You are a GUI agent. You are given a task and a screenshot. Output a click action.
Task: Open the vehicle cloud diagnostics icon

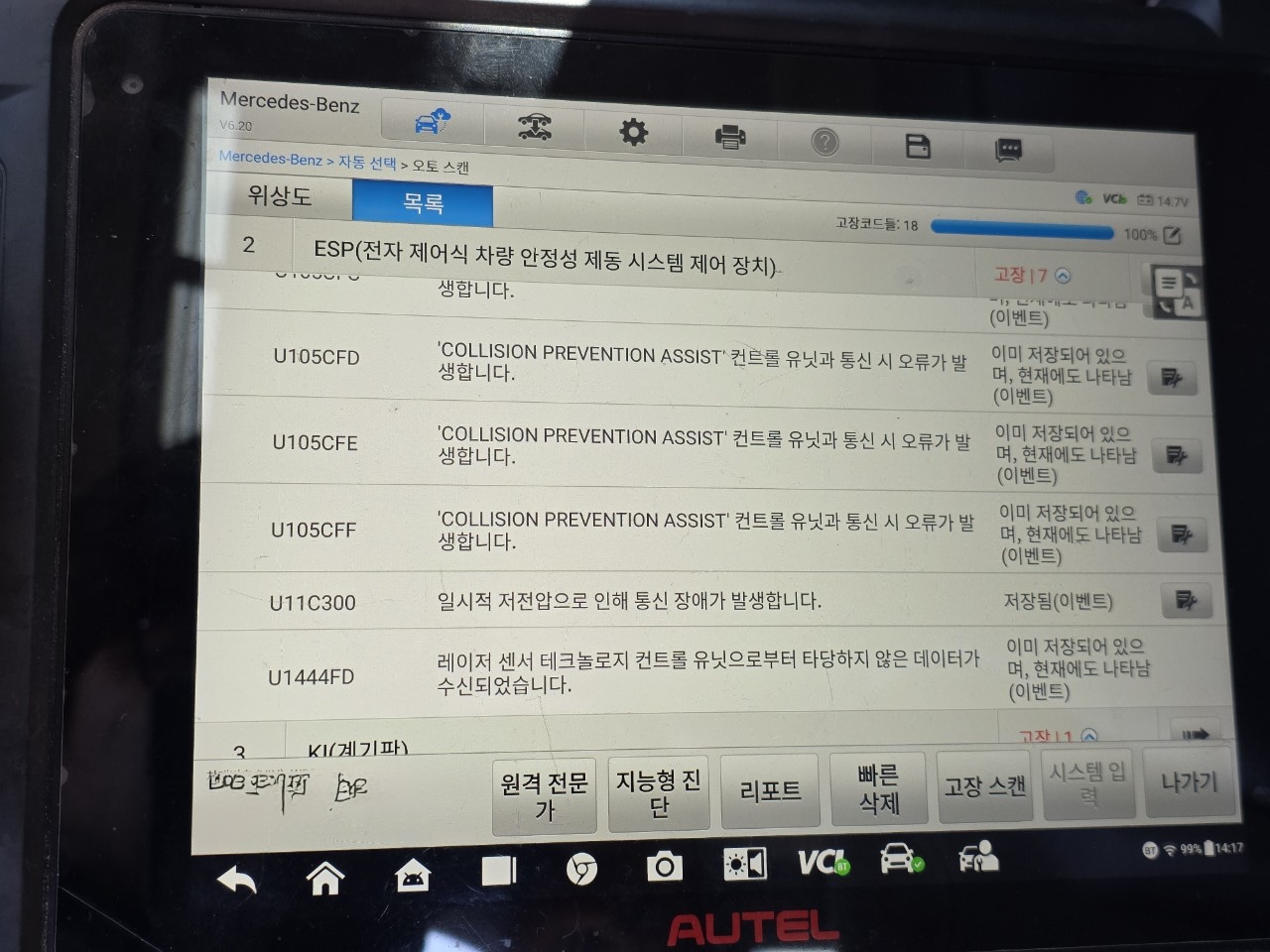(x=432, y=123)
